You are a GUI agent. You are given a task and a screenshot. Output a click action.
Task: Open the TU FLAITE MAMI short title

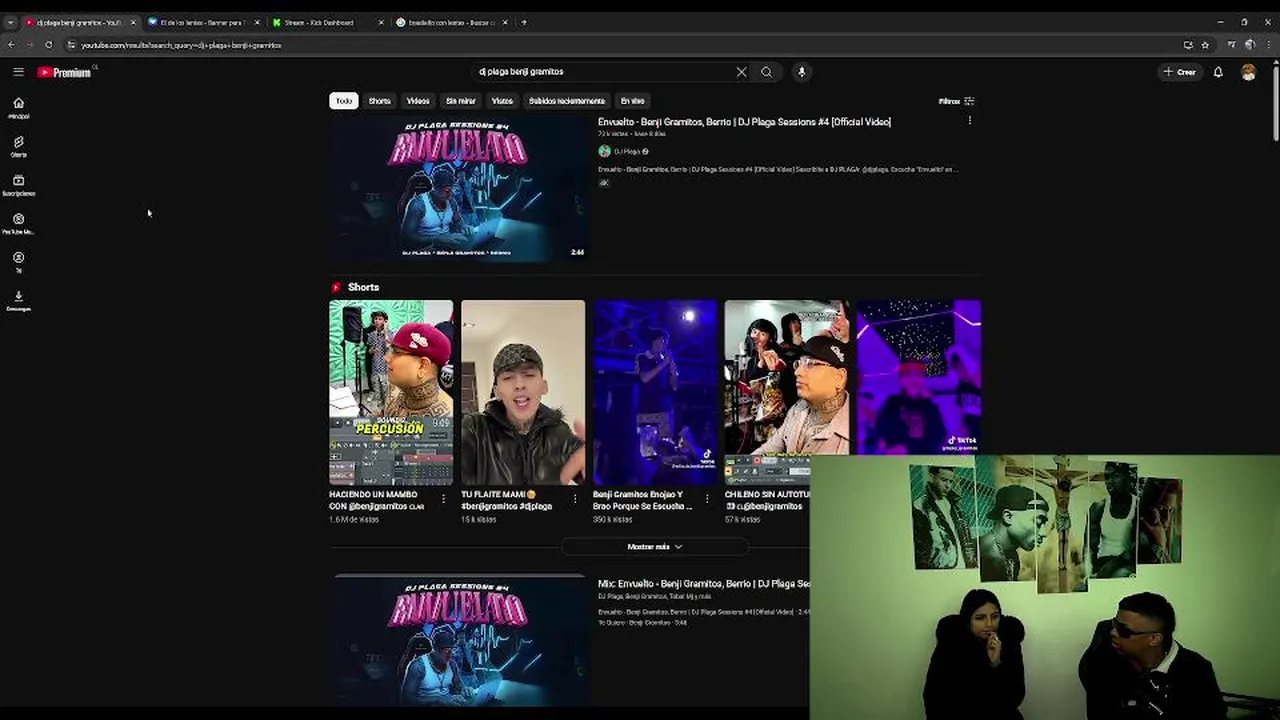pyautogui.click(x=508, y=500)
